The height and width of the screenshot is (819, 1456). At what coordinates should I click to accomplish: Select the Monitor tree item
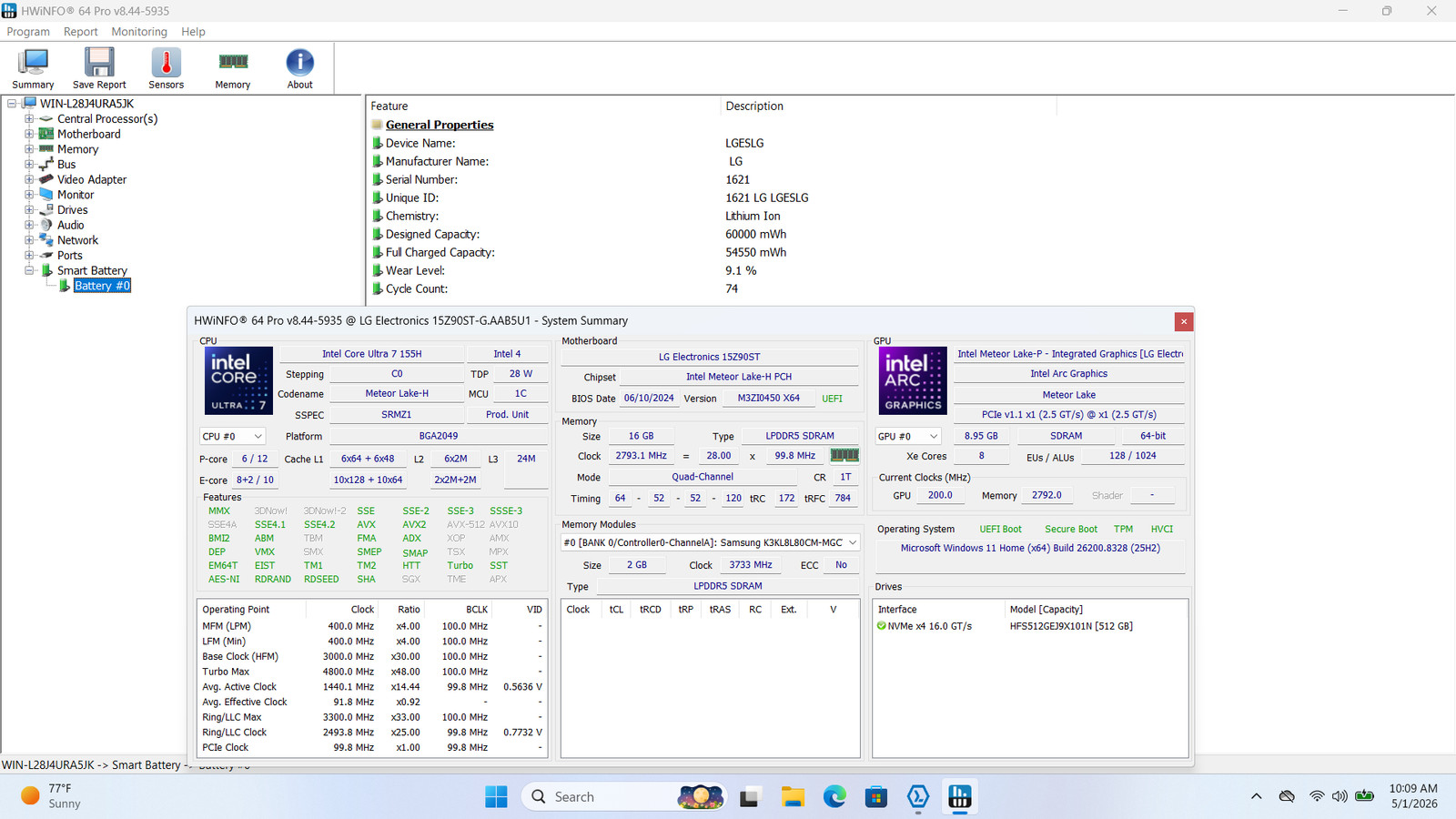pos(76,195)
